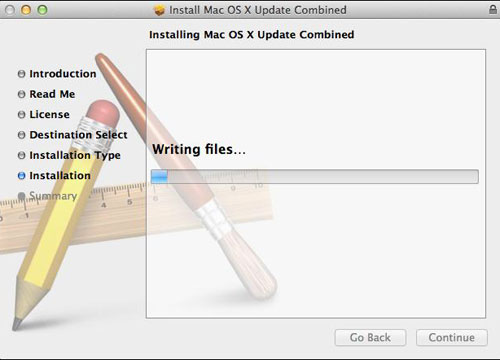The image size is (500, 360).
Task: Select the Installation Type step label
Action: 75,155
